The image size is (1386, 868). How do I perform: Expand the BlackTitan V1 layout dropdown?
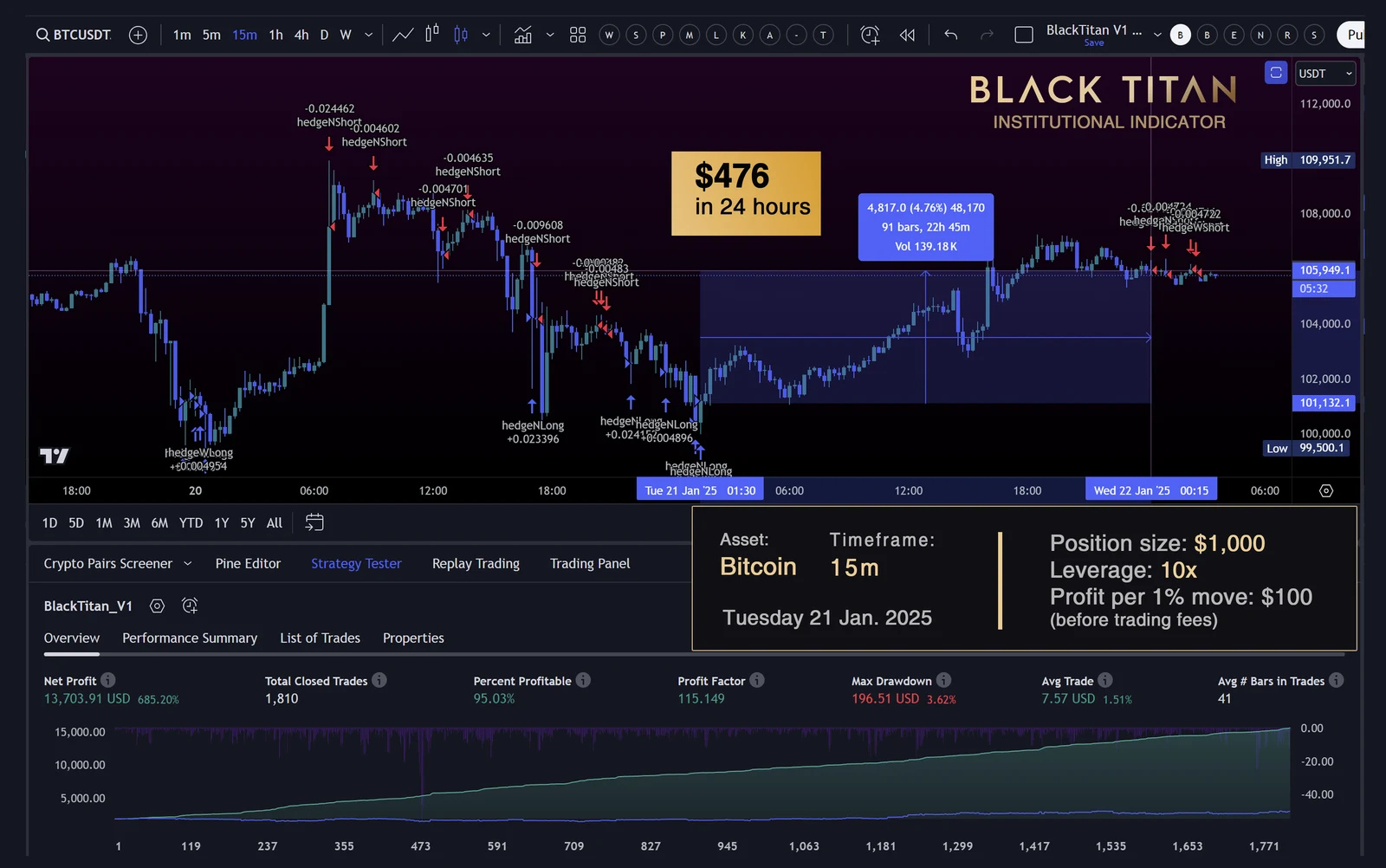coord(1157,35)
